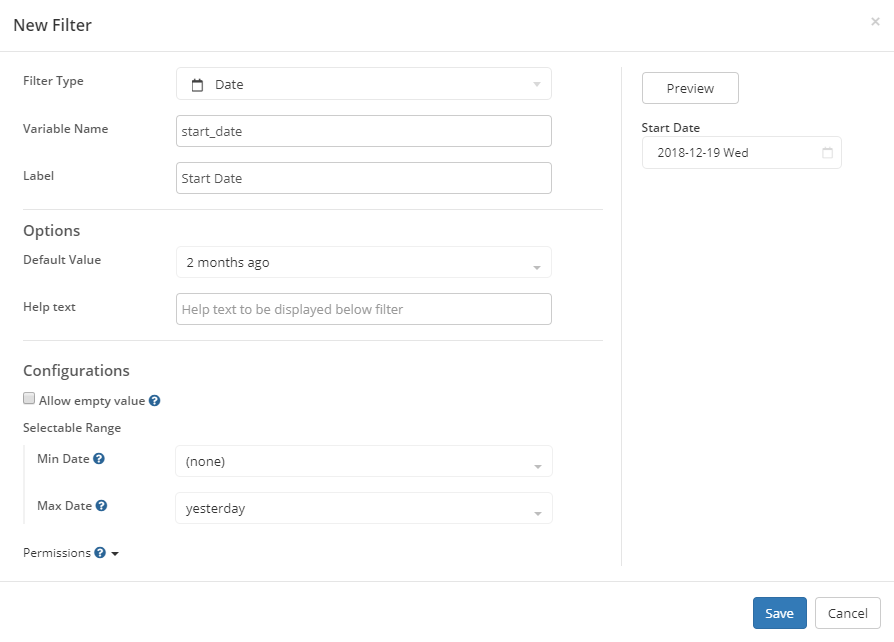Click the Variable Name input field
The width and height of the screenshot is (894, 642).
[x=364, y=131]
